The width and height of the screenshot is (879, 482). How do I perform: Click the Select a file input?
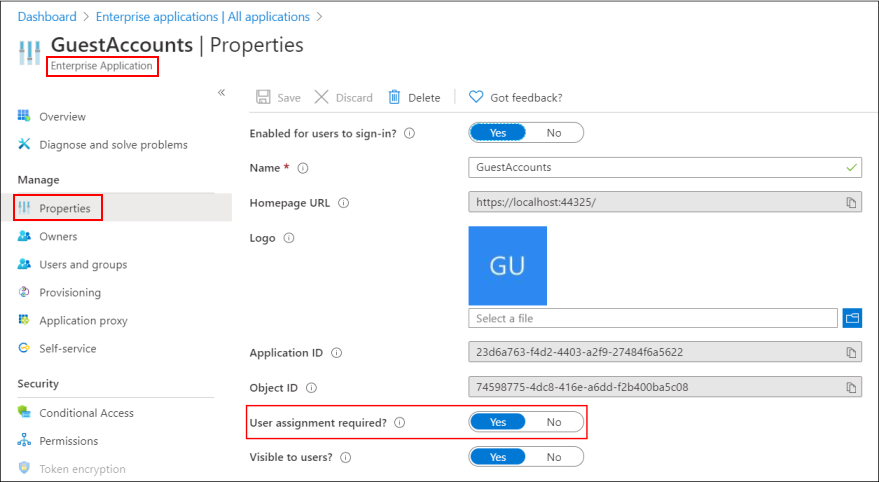coord(653,318)
